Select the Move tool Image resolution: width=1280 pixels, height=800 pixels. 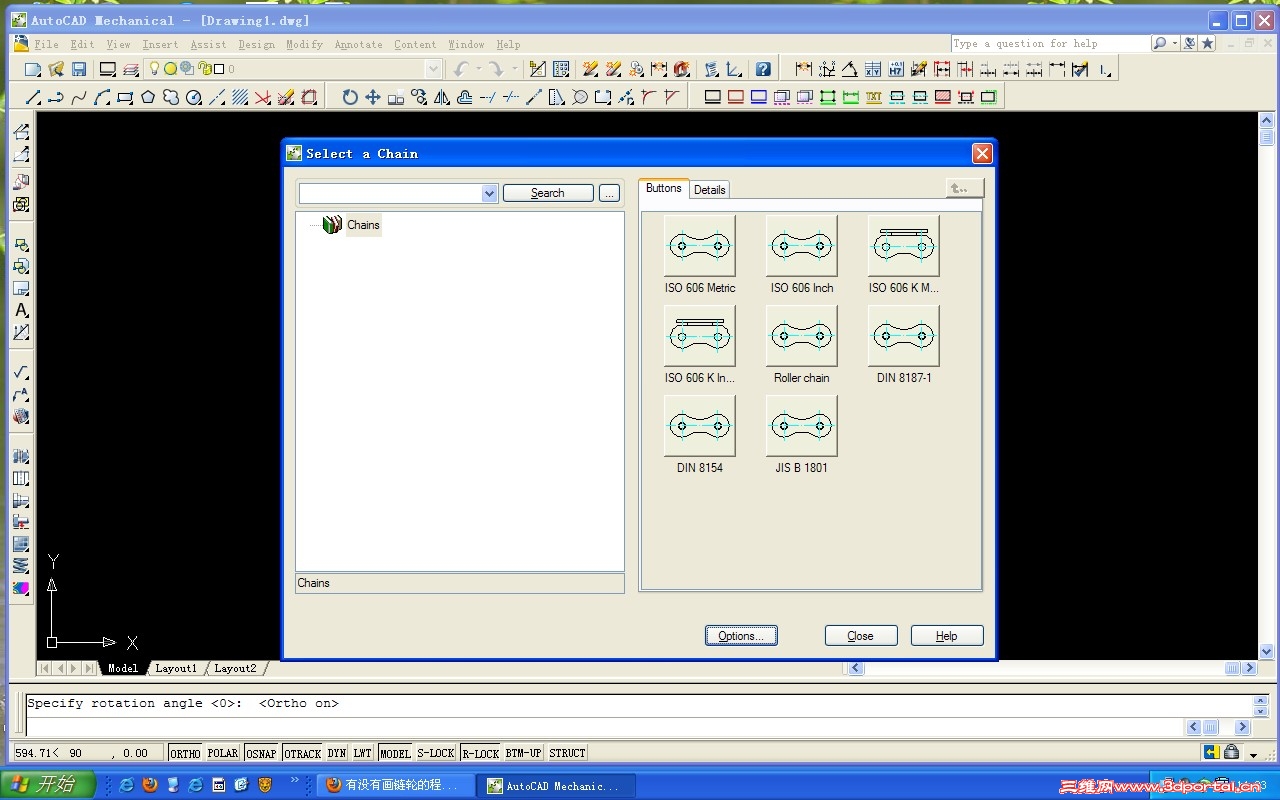pyautogui.click(x=373, y=97)
